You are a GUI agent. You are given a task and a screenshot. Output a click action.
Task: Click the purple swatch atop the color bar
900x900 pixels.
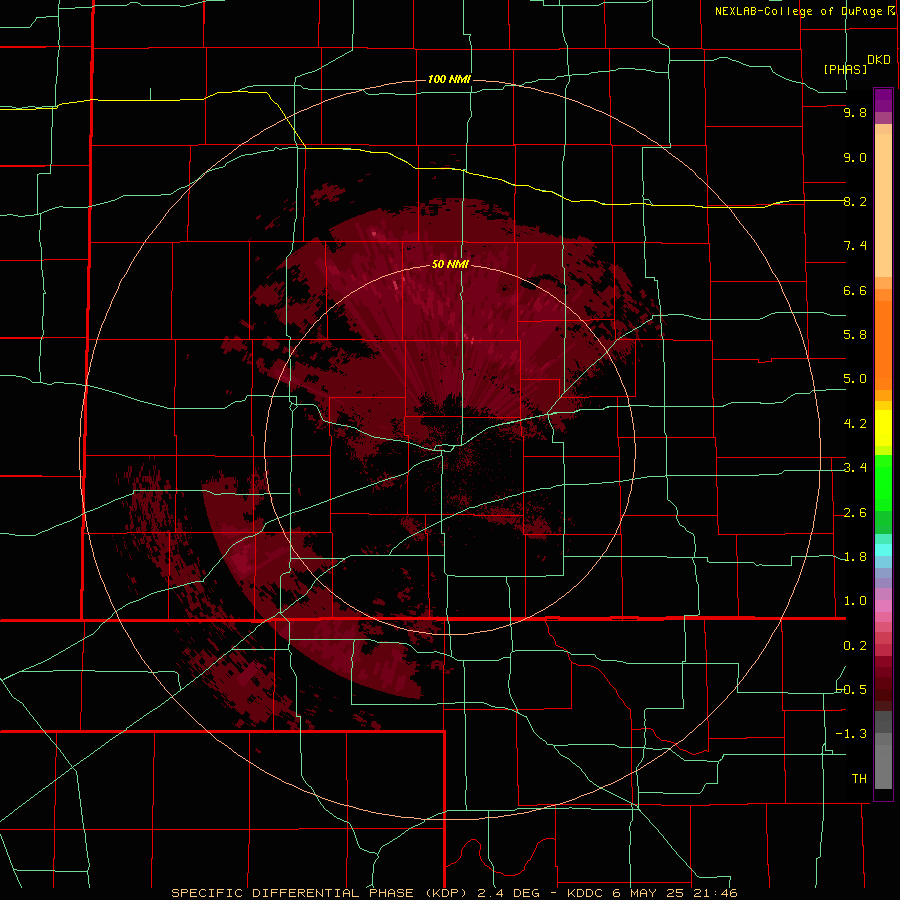(883, 100)
